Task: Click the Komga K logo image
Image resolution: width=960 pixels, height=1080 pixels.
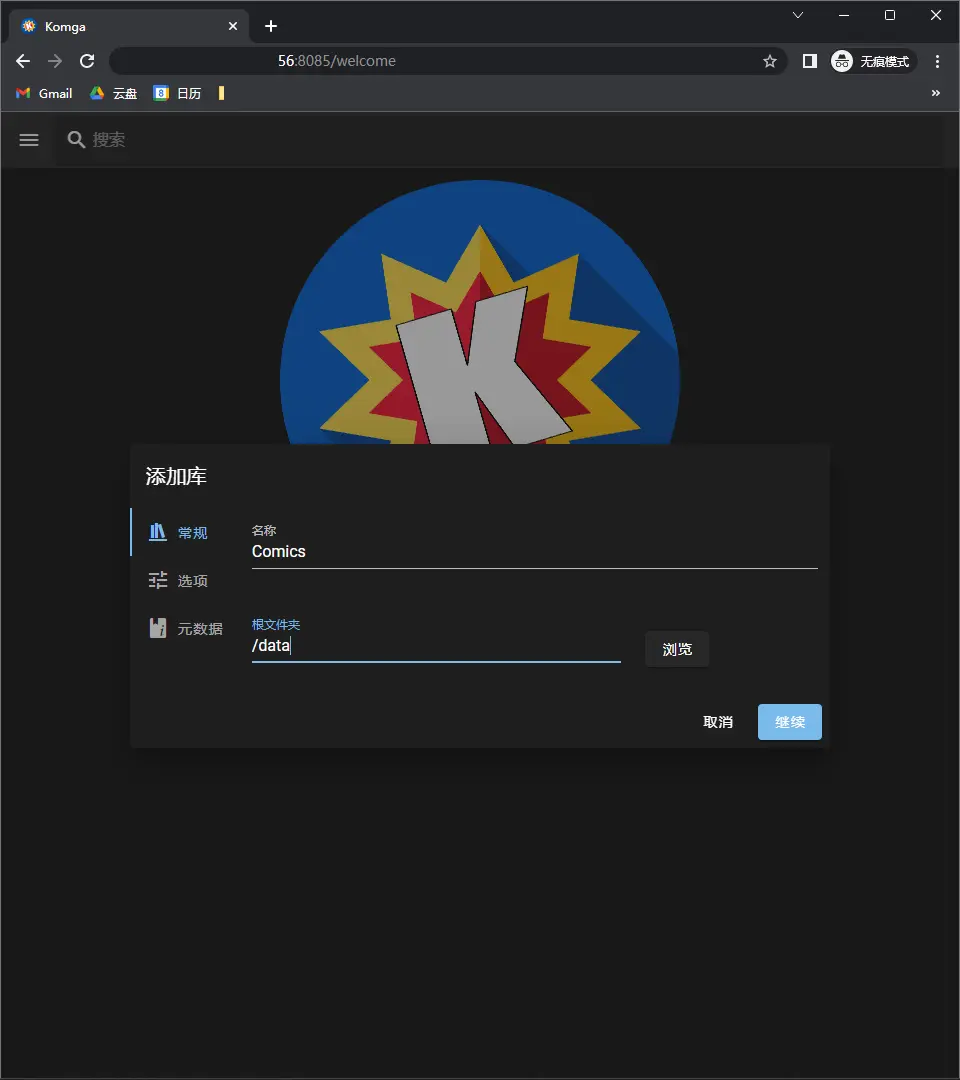Action: click(480, 312)
